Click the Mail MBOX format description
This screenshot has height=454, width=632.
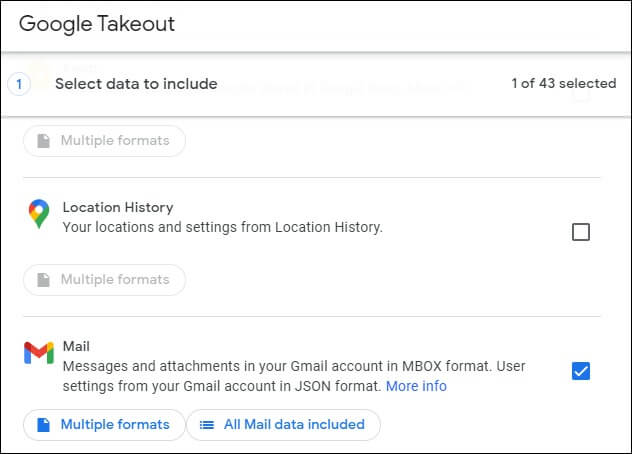tap(294, 376)
